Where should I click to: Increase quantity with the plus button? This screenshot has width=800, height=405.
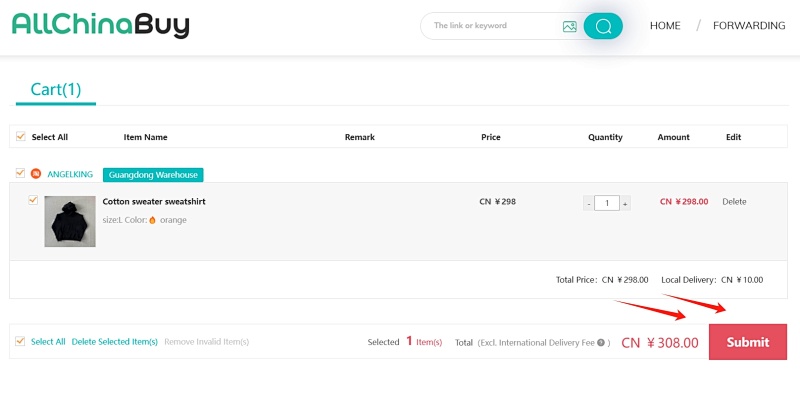(x=626, y=204)
